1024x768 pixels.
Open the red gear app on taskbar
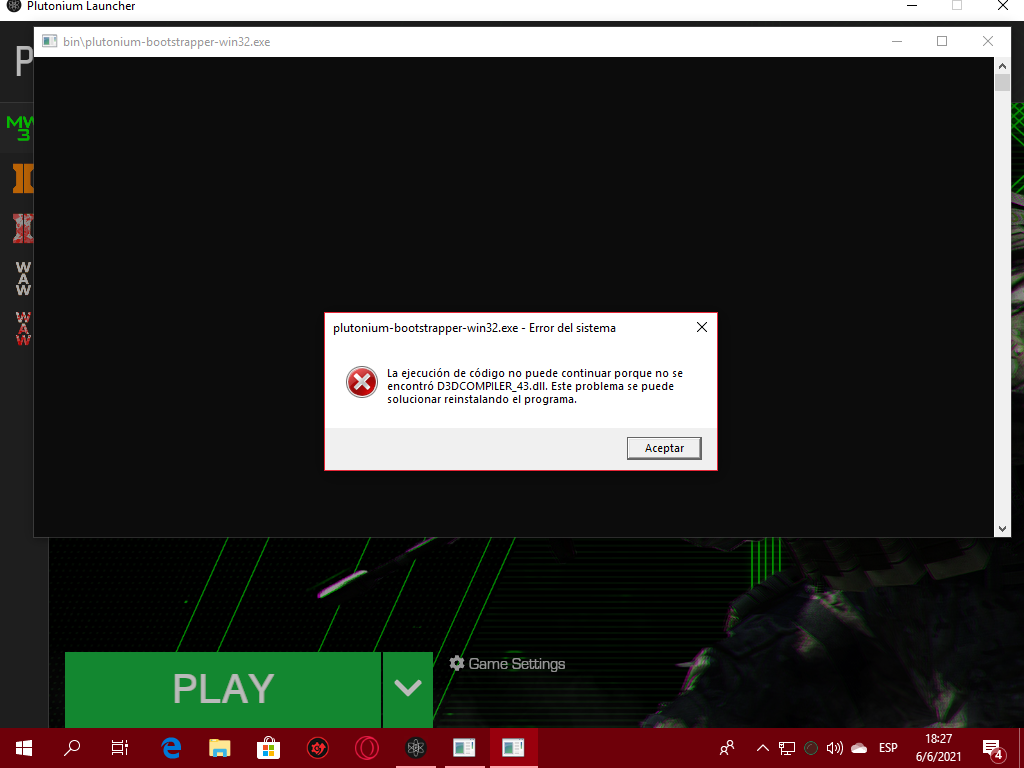(318, 748)
